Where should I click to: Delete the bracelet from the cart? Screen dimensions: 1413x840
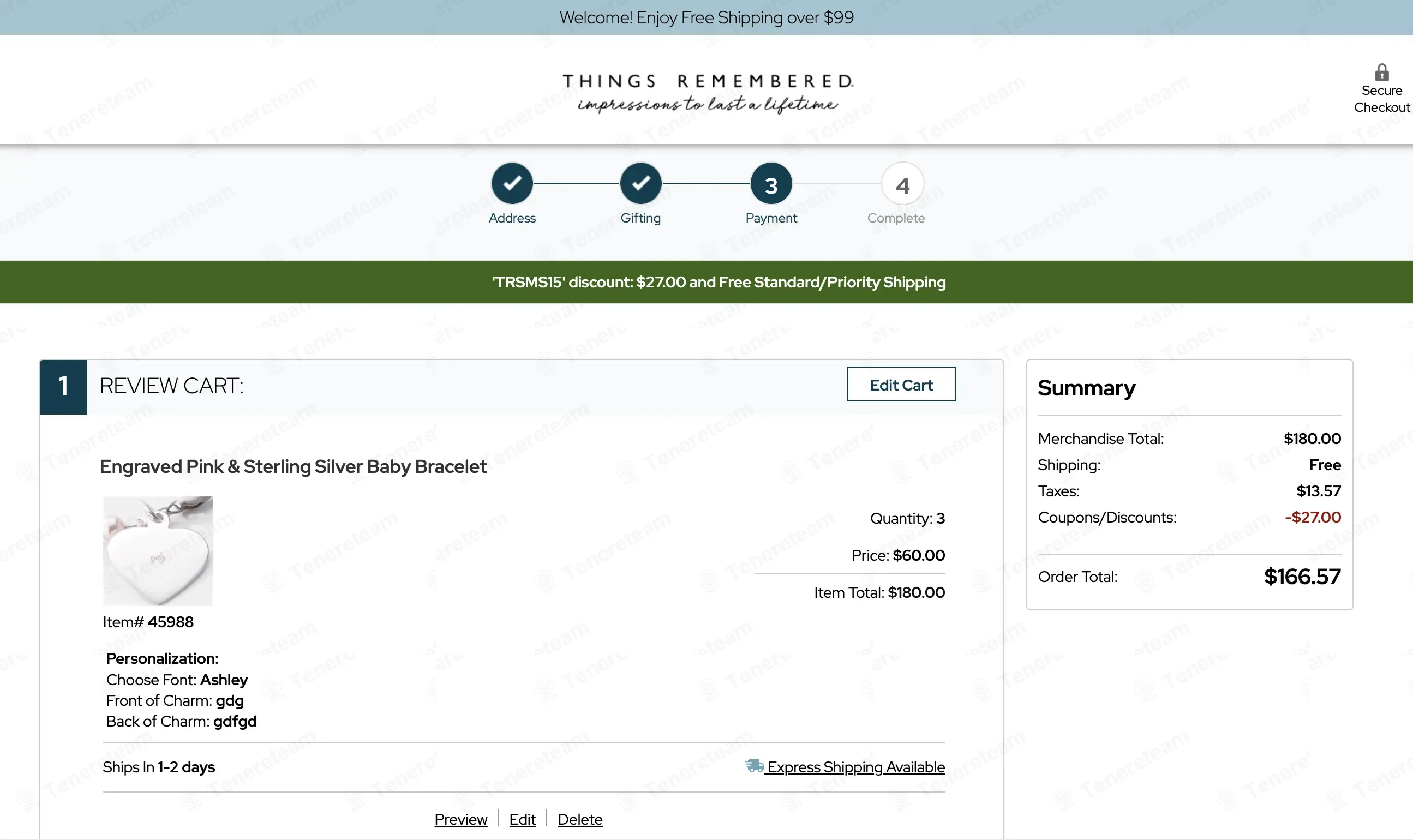coord(580,819)
